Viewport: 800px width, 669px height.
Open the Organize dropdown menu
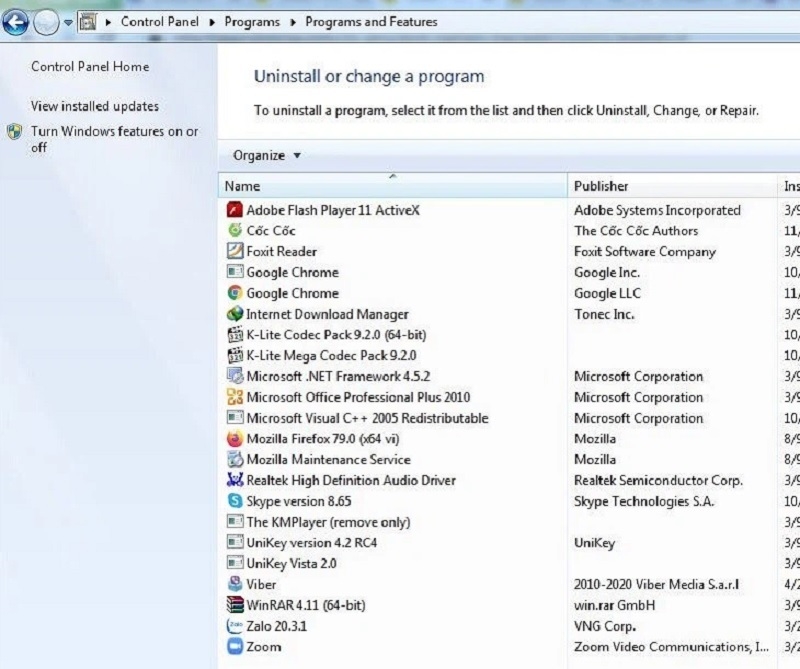point(266,155)
